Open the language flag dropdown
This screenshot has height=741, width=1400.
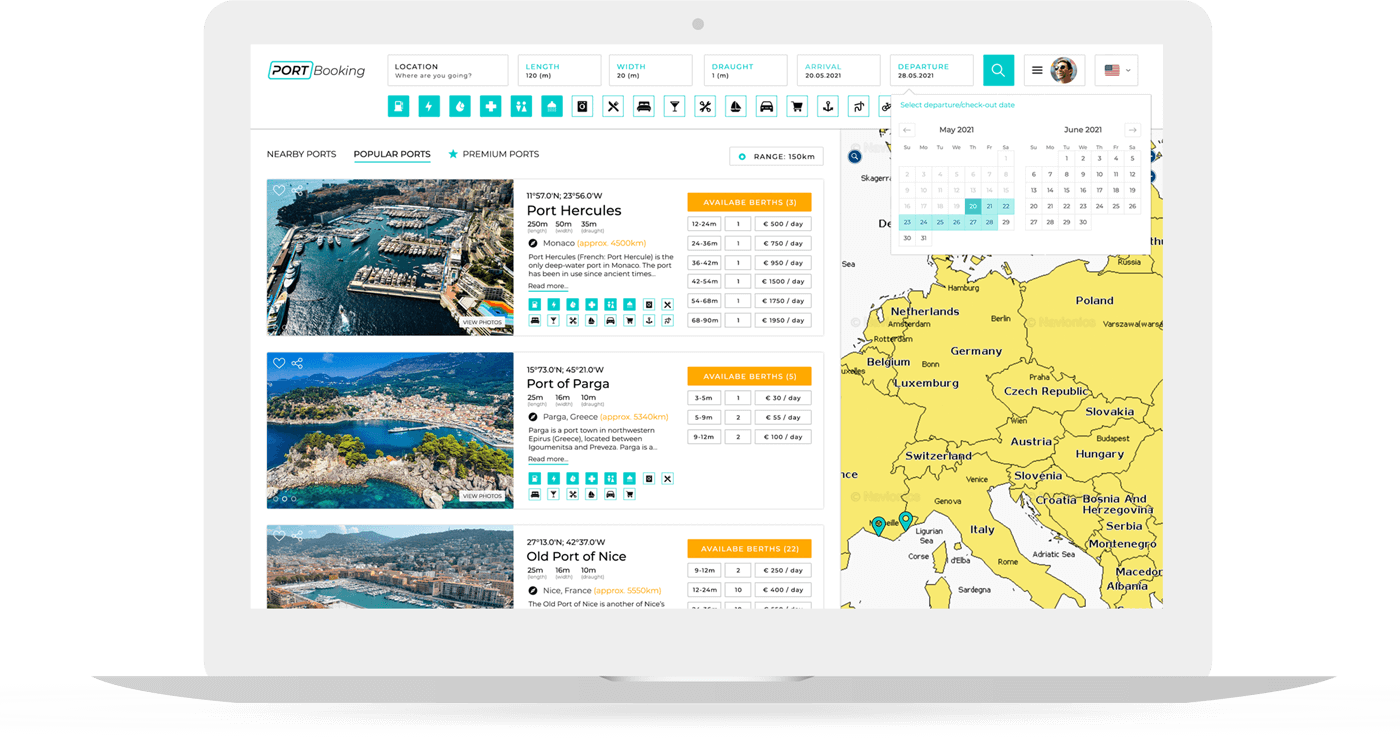pos(1116,70)
